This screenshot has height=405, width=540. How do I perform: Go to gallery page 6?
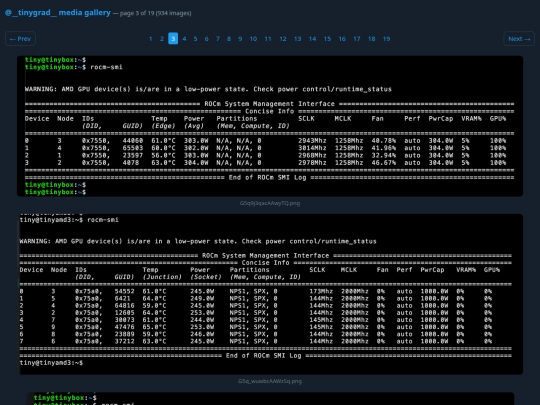click(x=206, y=39)
